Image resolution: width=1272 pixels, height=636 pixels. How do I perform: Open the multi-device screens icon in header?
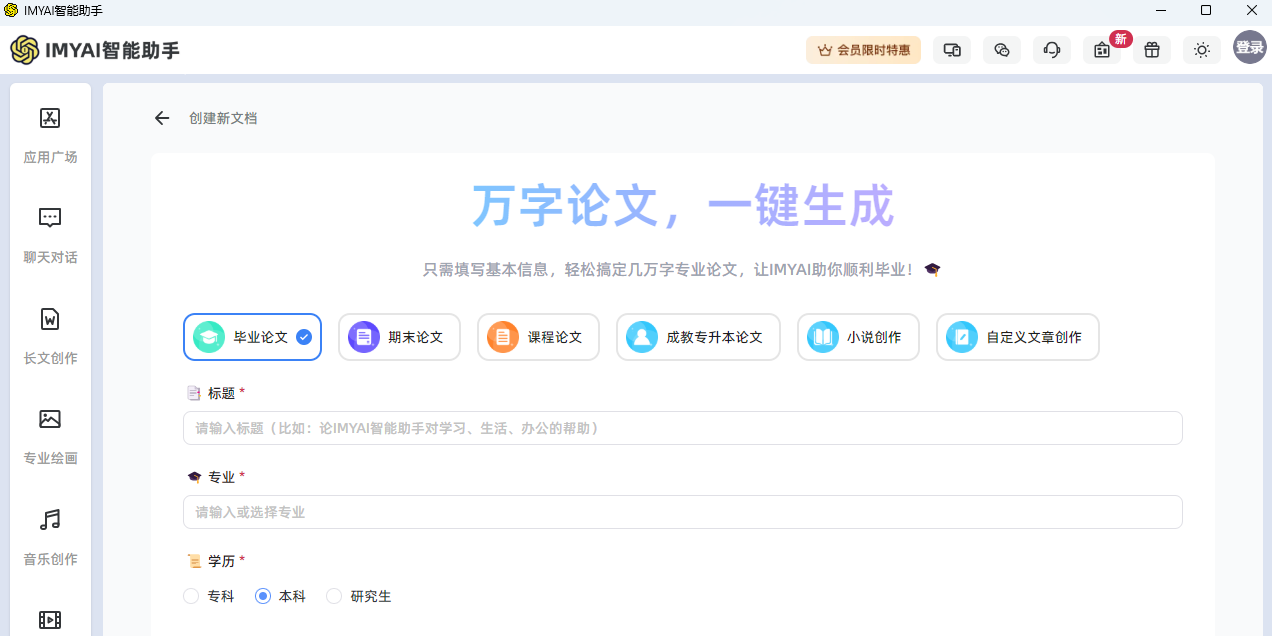pyautogui.click(x=952, y=50)
